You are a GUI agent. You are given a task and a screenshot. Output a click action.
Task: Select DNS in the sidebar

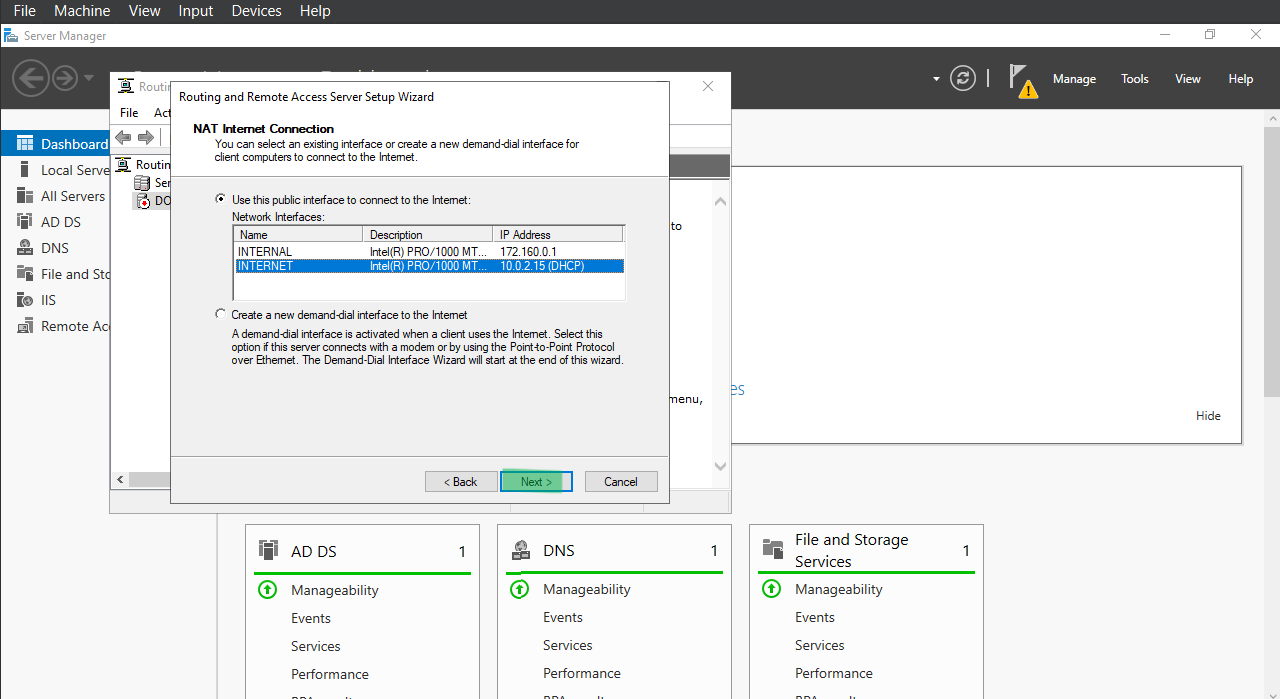[55, 248]
